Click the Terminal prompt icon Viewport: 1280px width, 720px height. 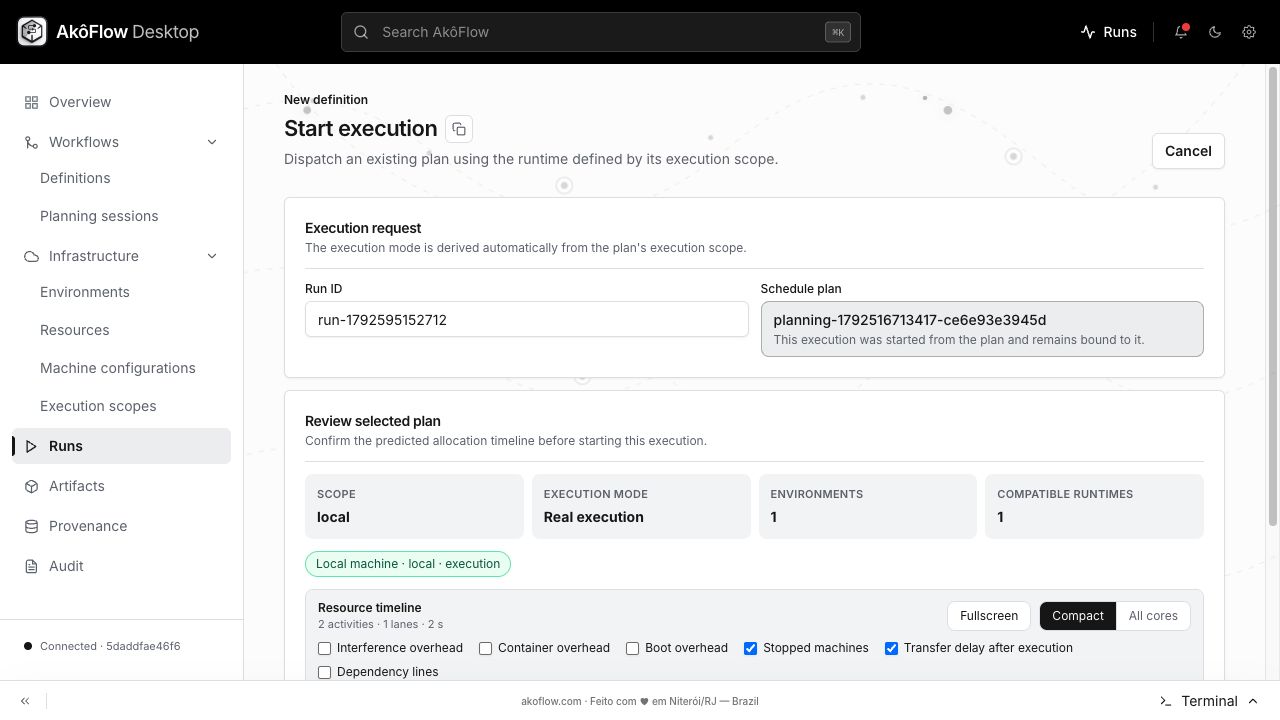(1165, 701)
